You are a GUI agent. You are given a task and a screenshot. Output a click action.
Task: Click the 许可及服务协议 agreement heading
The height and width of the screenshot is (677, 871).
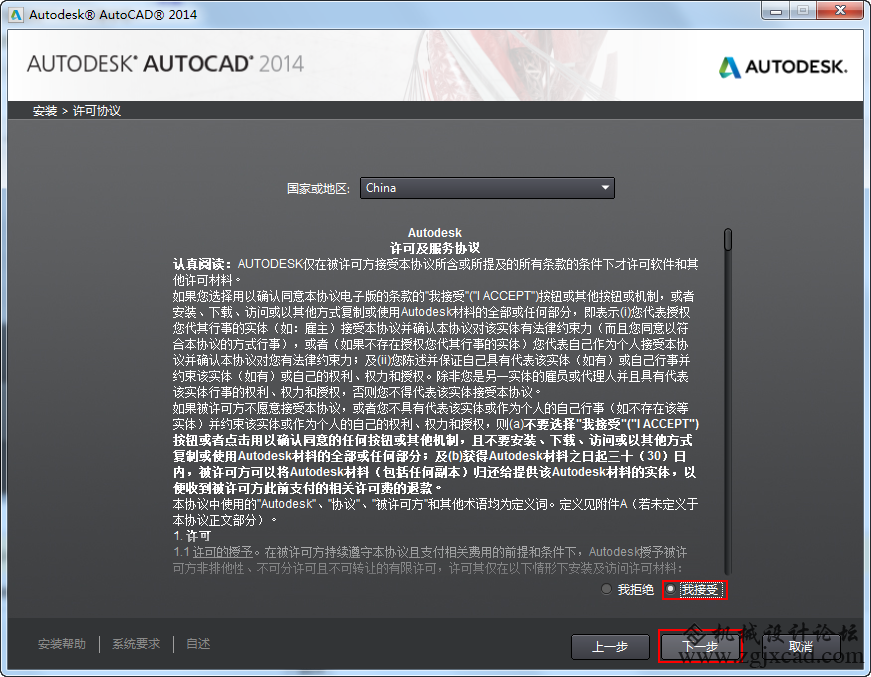(x=434, y=248)
